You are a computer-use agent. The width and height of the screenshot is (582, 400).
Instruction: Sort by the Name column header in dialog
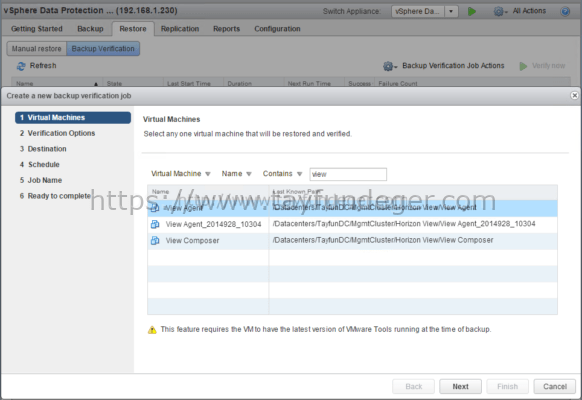click(x=208, y=192)
